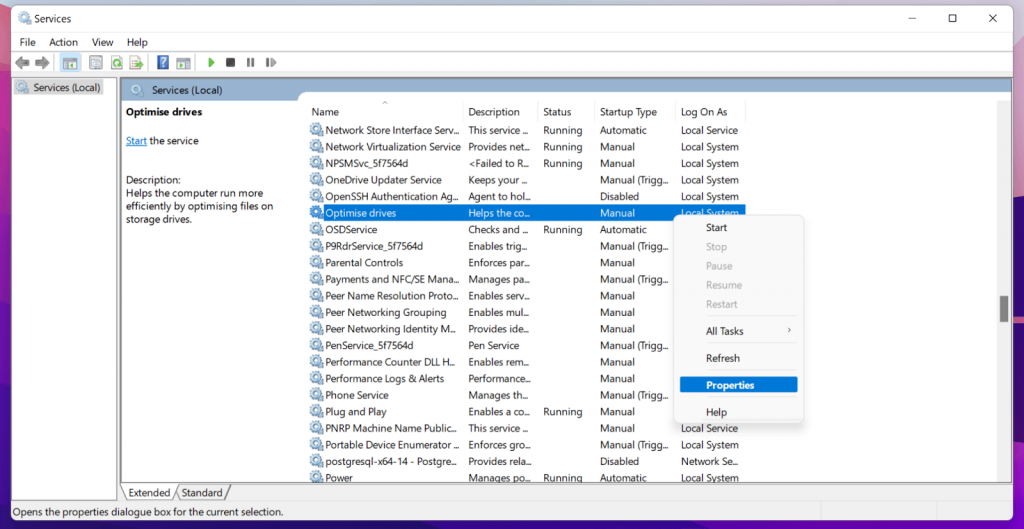Click the Restart Service toolbar icon

271,63
